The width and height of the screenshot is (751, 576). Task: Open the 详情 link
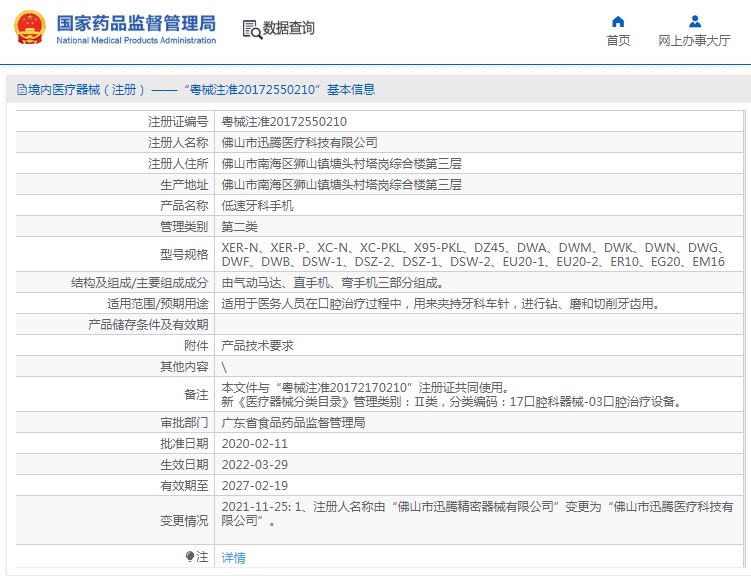pyautogui.click(x=233, y=557)
